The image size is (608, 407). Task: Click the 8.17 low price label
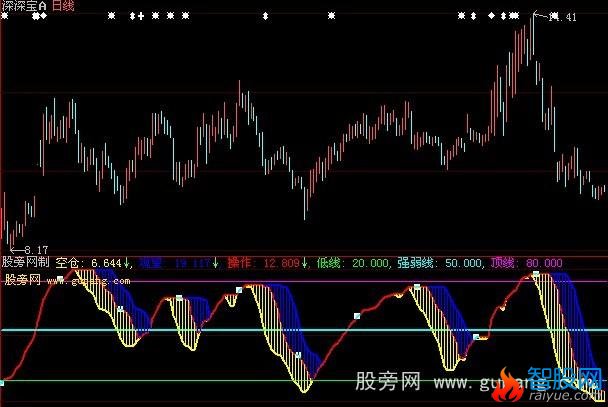click(x=36, y=250)
